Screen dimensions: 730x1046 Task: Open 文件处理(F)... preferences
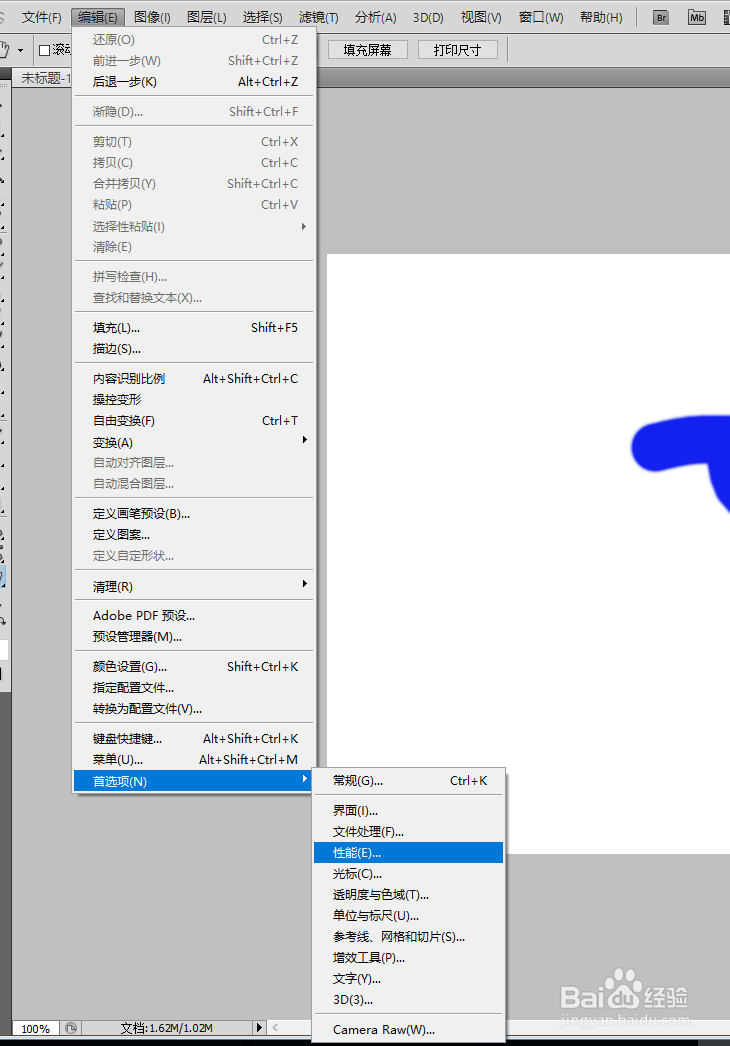click(408, 832)
